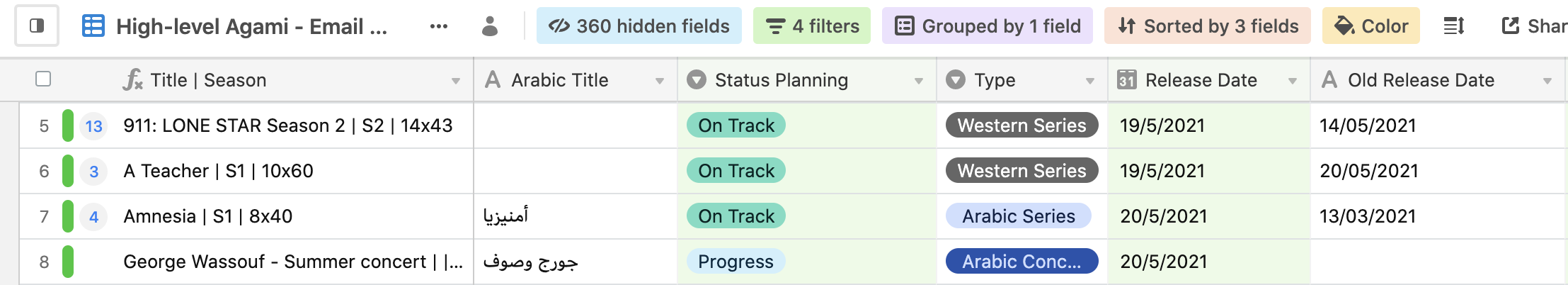The image size is (1568, 285).
Task: Expand Type column dropdown arrow
Action: (x=1090, y=81)
